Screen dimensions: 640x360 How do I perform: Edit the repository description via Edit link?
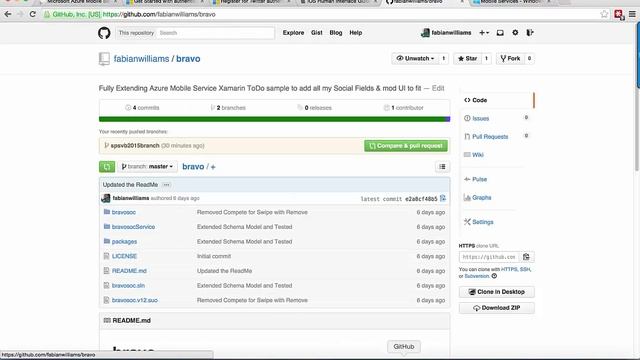(438, 88)
